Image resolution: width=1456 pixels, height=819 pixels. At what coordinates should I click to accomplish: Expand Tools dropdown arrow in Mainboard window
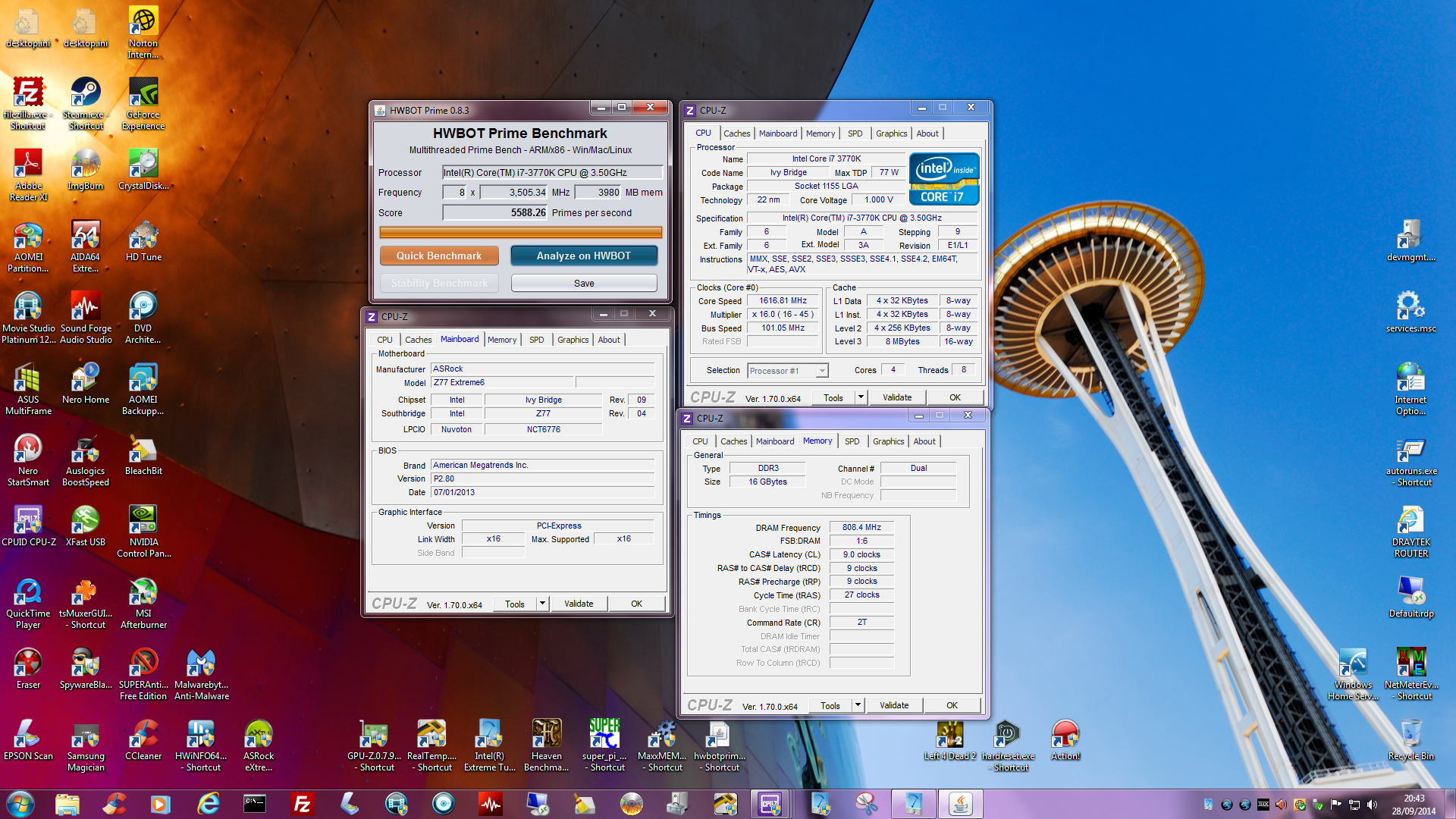pyautogui.click(x=542, y=604)
